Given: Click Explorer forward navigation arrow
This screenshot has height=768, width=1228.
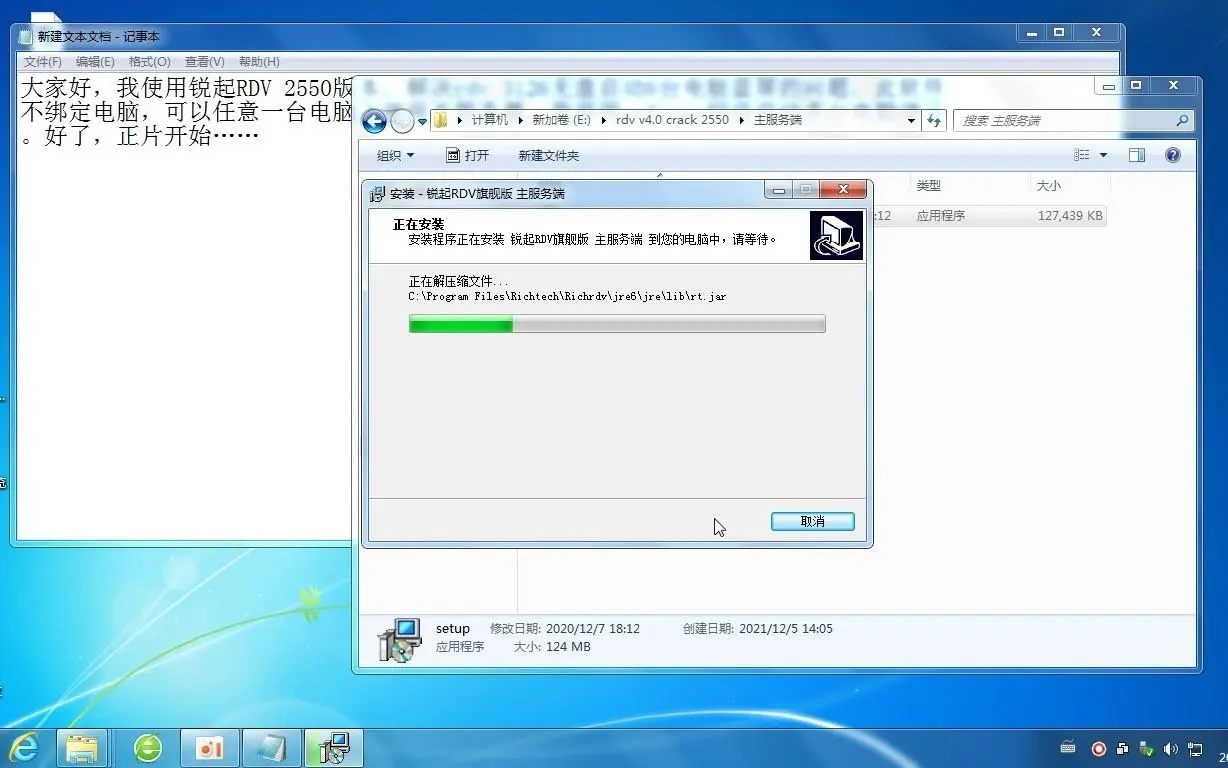Looking at the screenshot, I should tap(402, 121).
